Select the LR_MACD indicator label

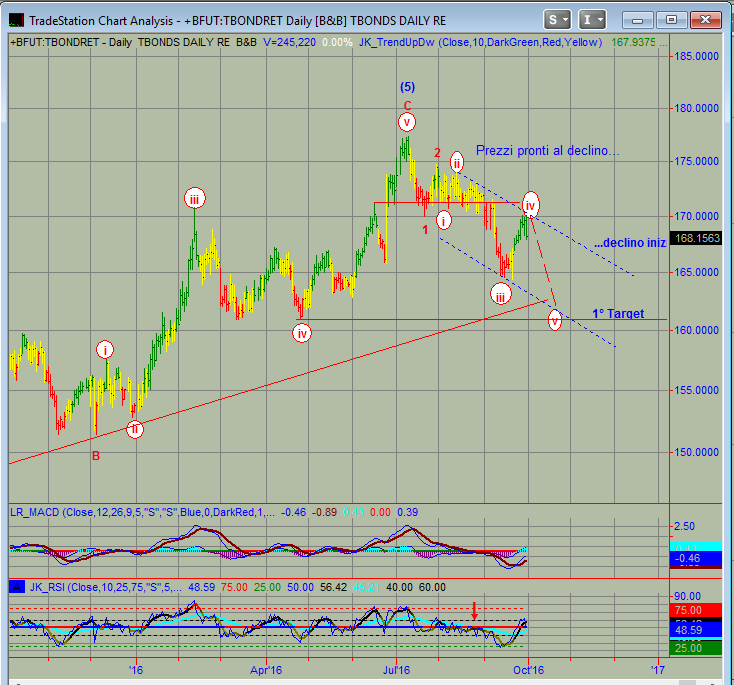click(142, 512)
